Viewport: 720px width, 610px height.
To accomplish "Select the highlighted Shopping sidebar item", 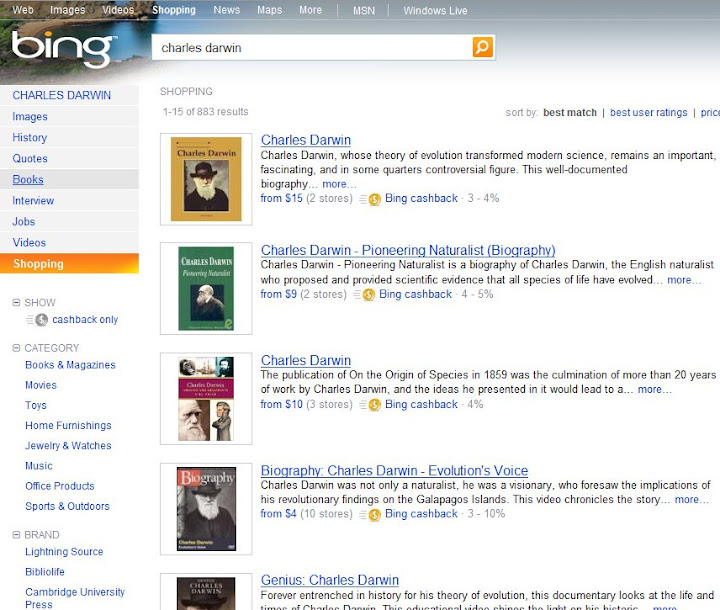I will coord(69,264).
